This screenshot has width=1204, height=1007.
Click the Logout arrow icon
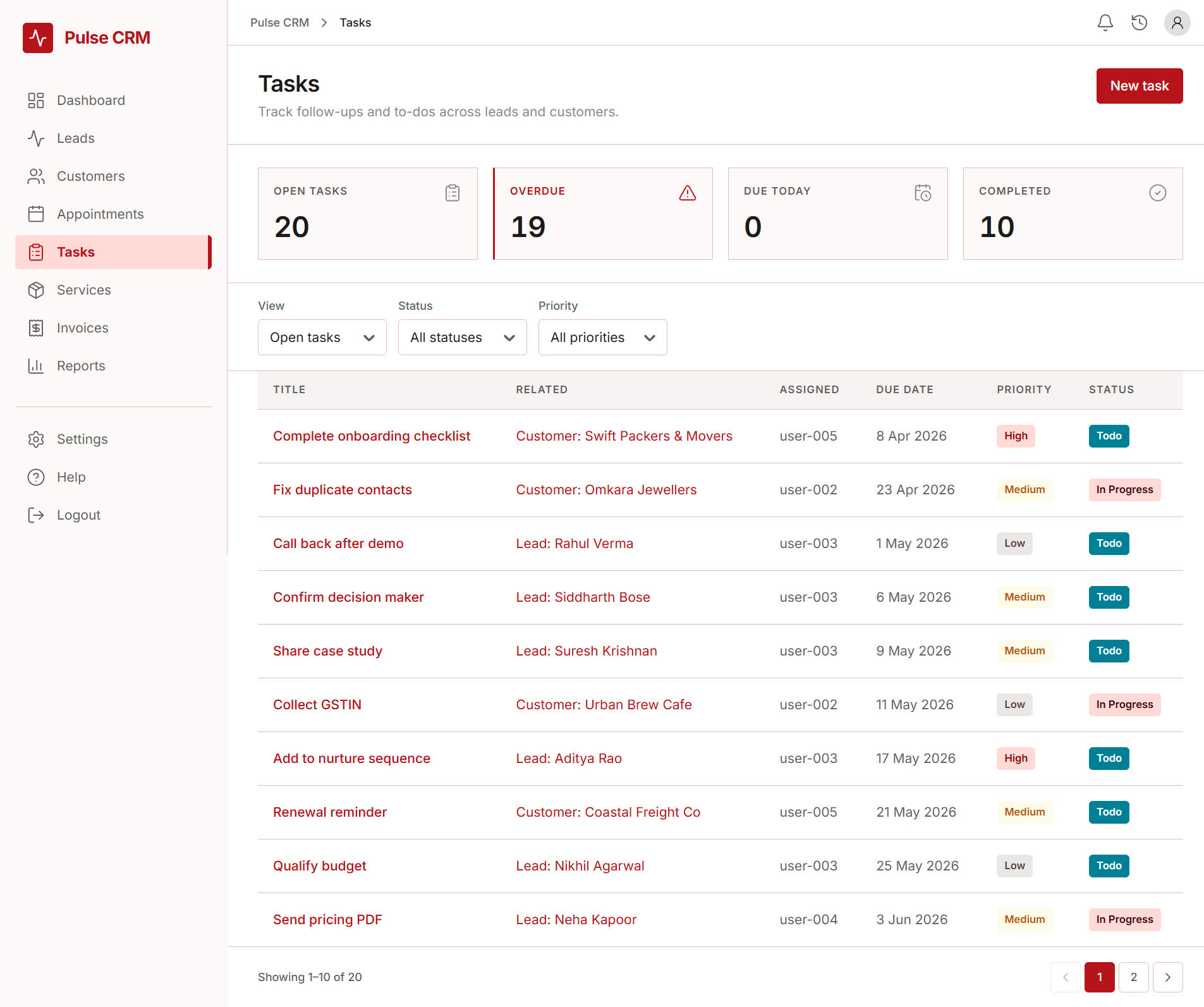[x=36, y=515]
